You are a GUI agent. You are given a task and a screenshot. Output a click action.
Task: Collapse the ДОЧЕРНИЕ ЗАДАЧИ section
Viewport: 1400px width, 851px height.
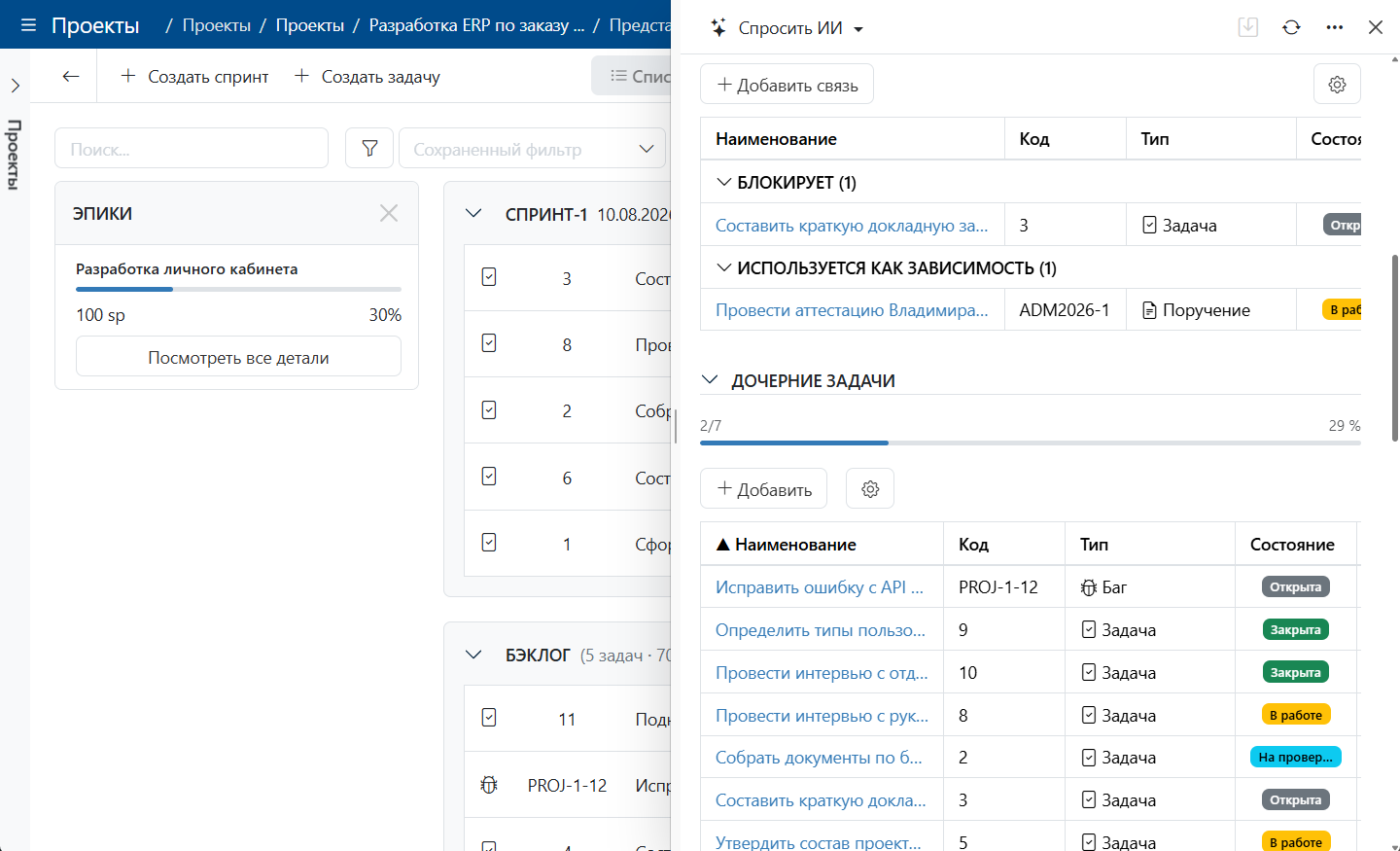[x=710, y=380]
